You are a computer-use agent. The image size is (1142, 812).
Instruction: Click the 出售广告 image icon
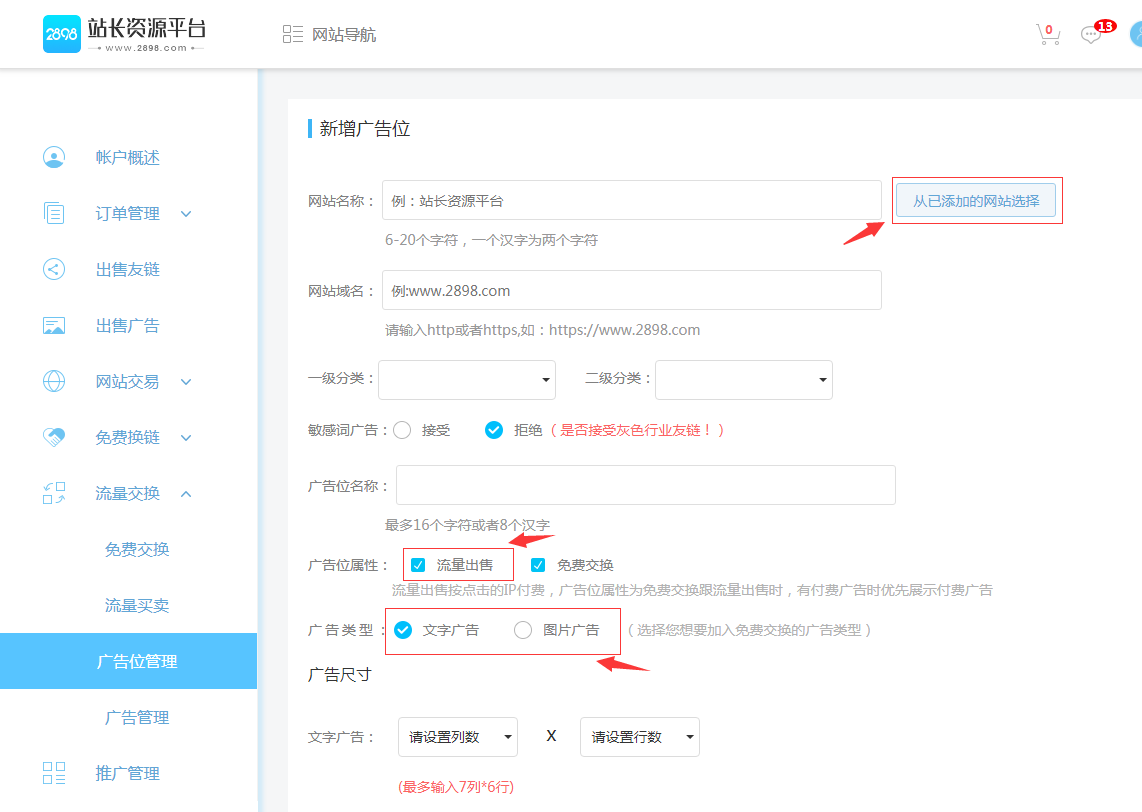tap(54, 325)
